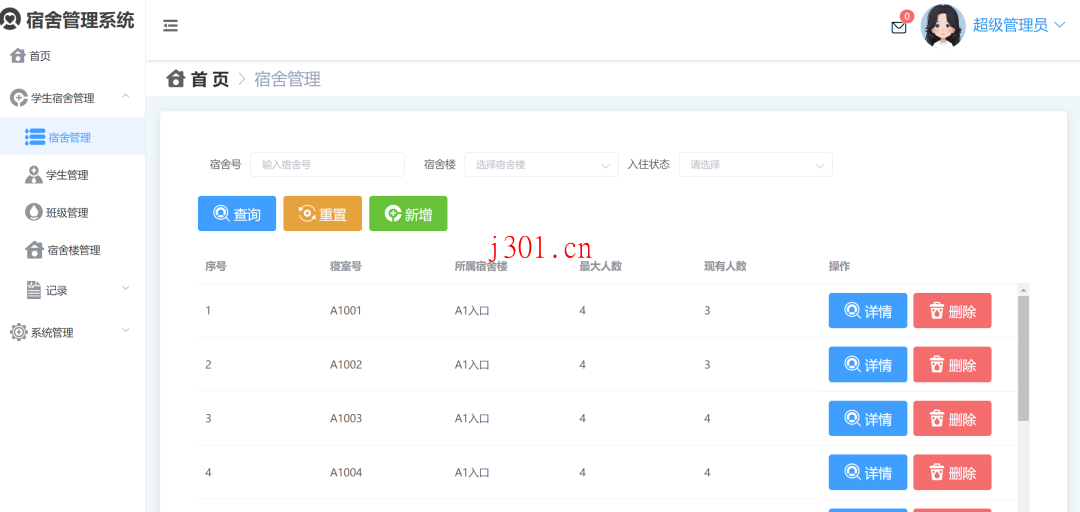
Task: Click the 现有人数 column header
Action: 725,267
